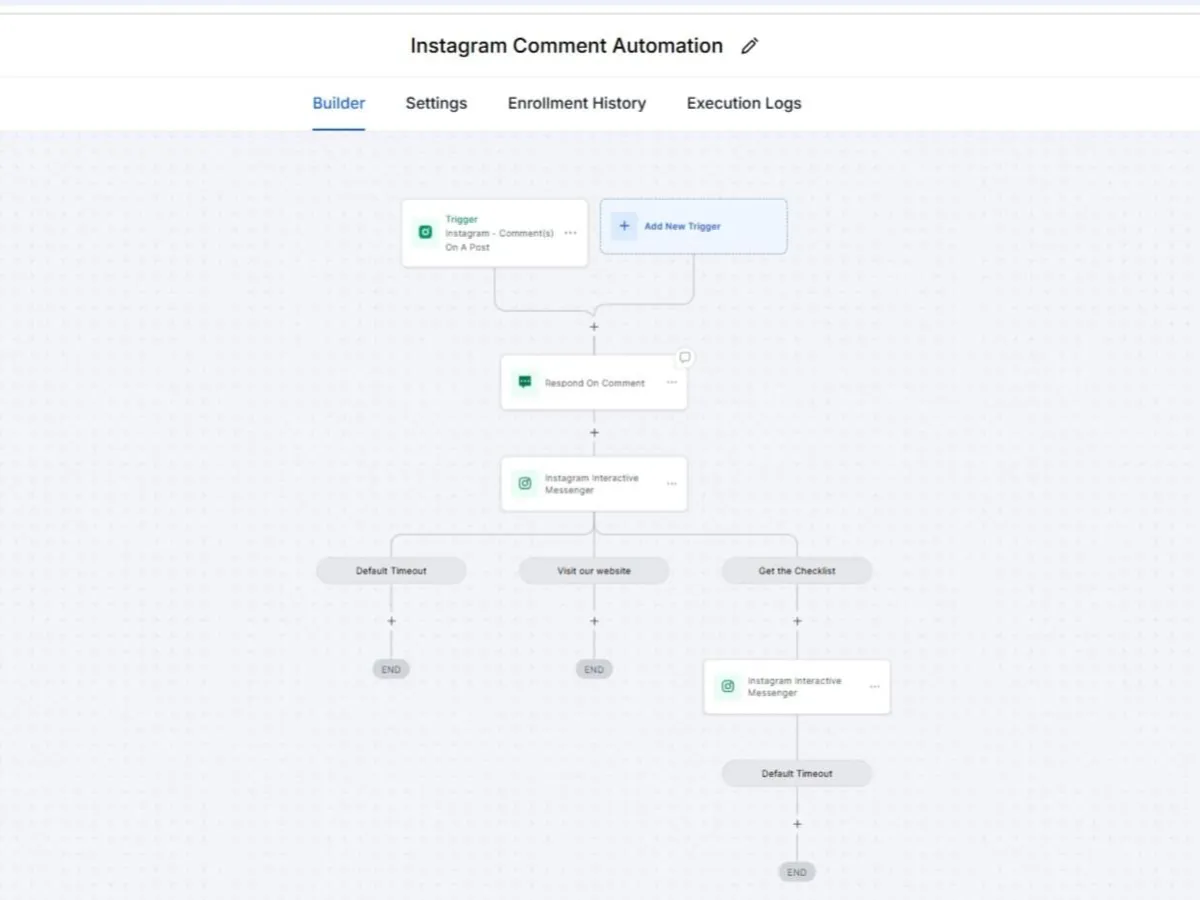Click the Instagram icon on the Trigger card
This screenshot has width=1200, height=900.
pyautogui.click(x=425, y=233)
